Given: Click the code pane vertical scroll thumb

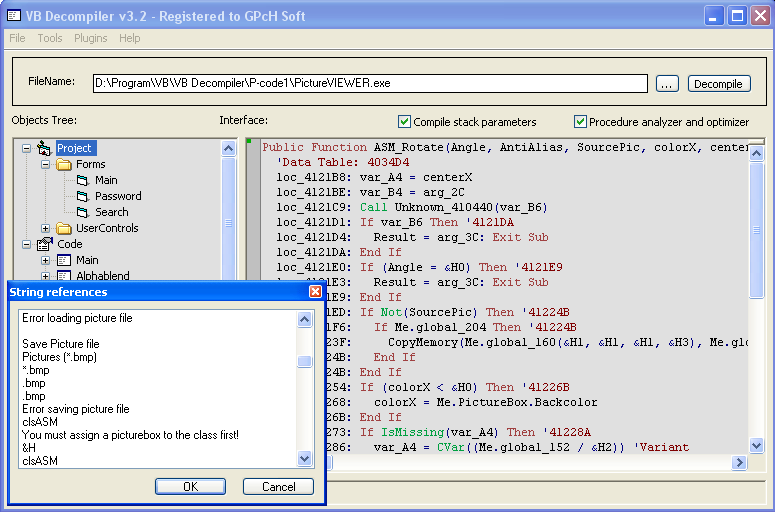Looking at the screenshot, I should pos(757,230).
